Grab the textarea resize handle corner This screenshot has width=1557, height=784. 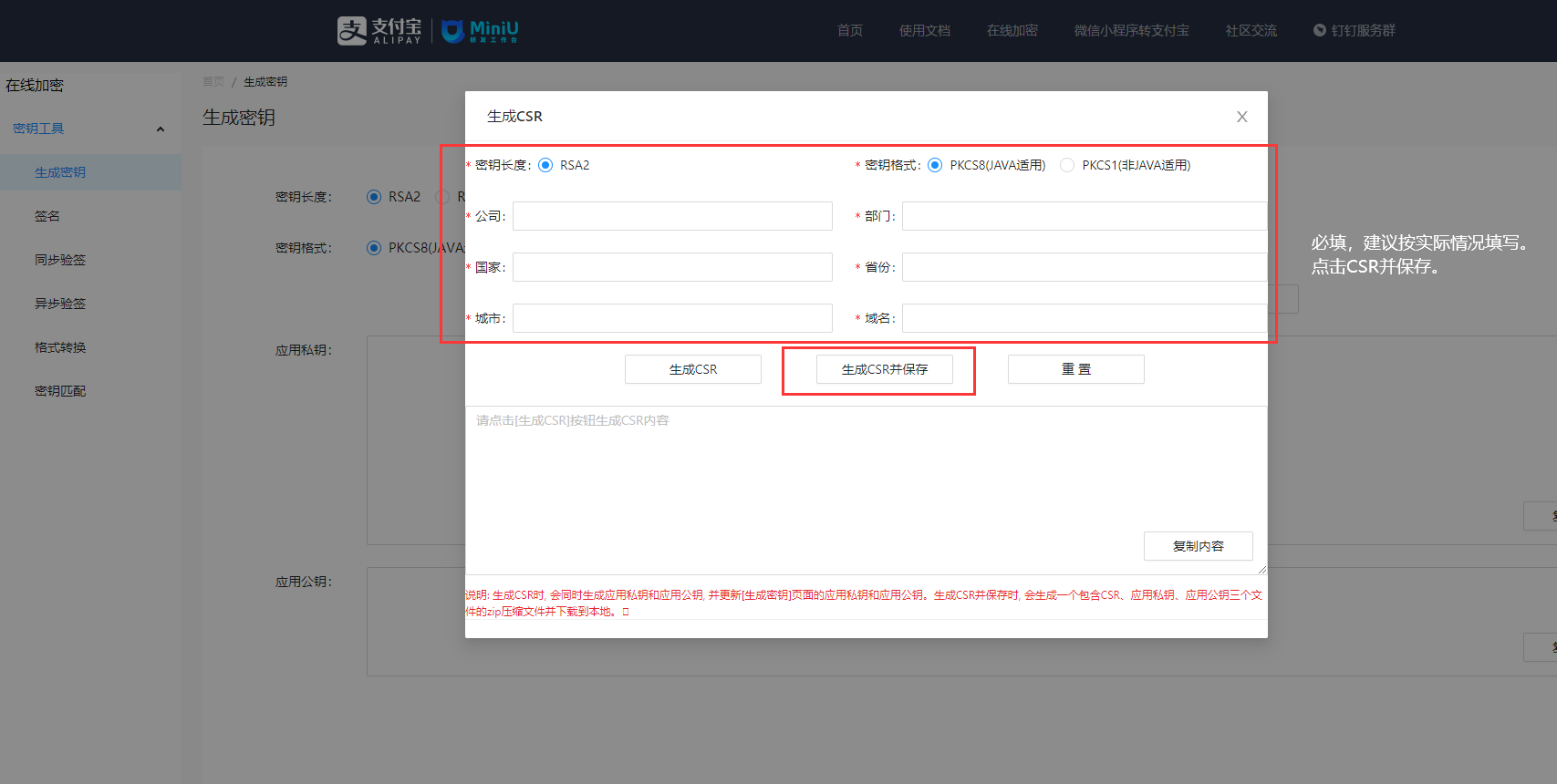[1261, 569]
